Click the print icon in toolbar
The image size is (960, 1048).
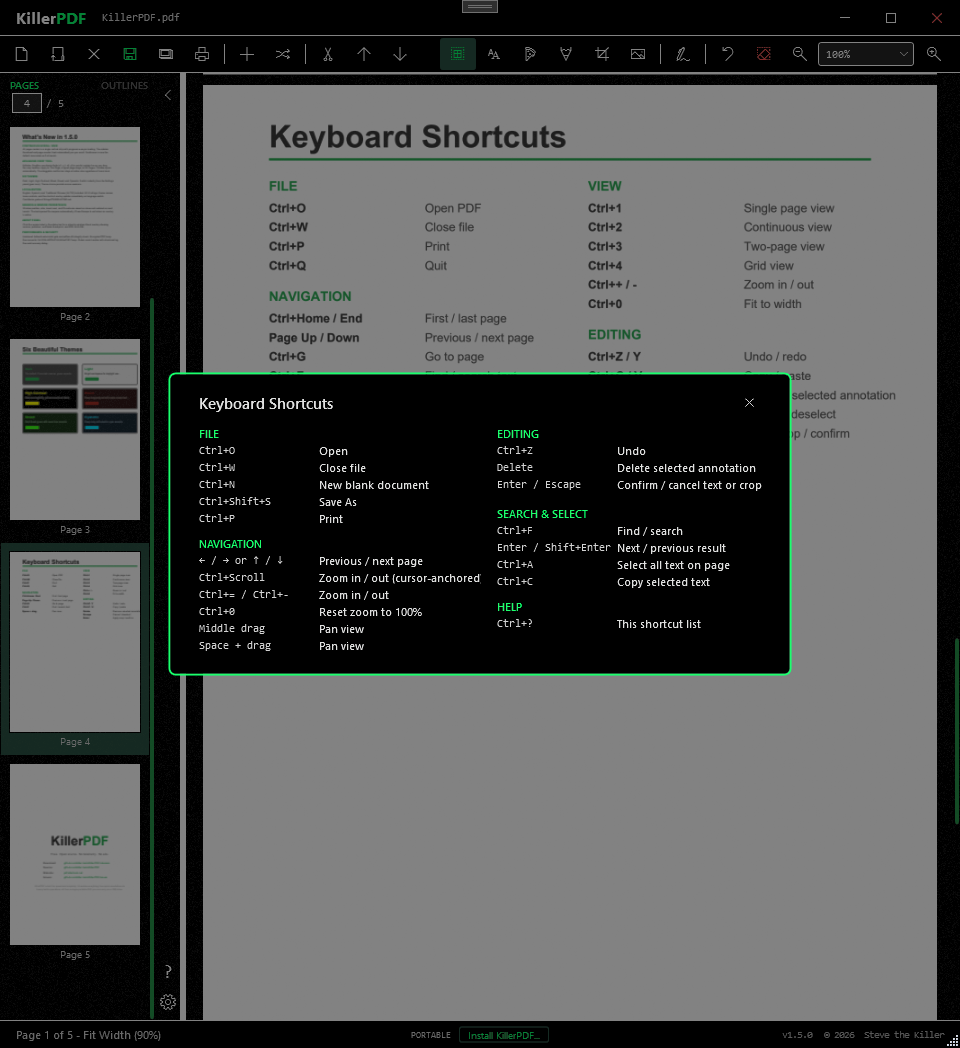[x=202, y=54]
